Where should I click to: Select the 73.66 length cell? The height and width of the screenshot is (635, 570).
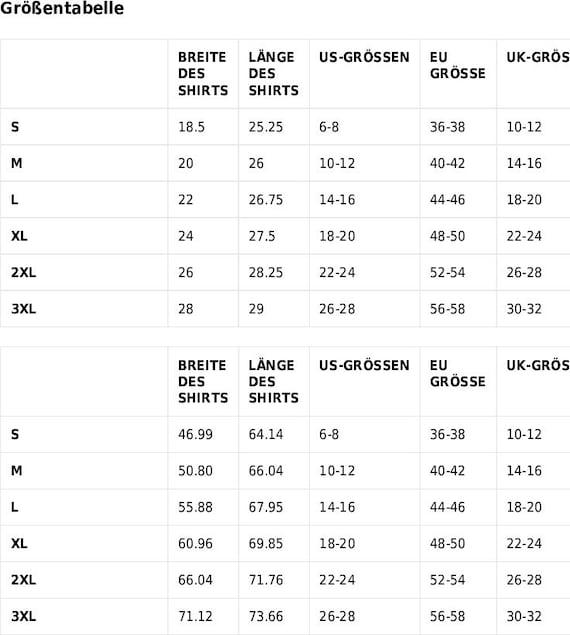[266, 616]
